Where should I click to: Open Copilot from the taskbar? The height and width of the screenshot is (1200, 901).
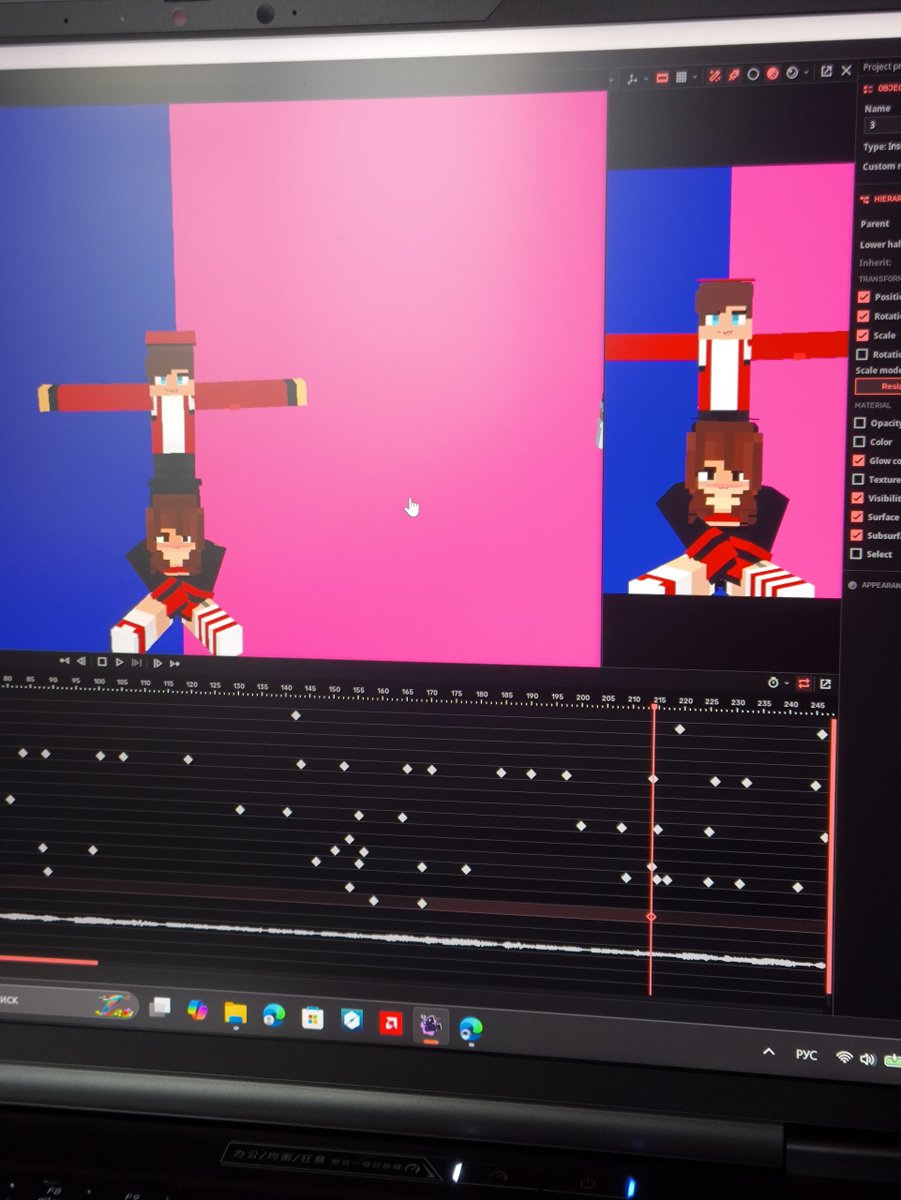tap(197, 1010)
